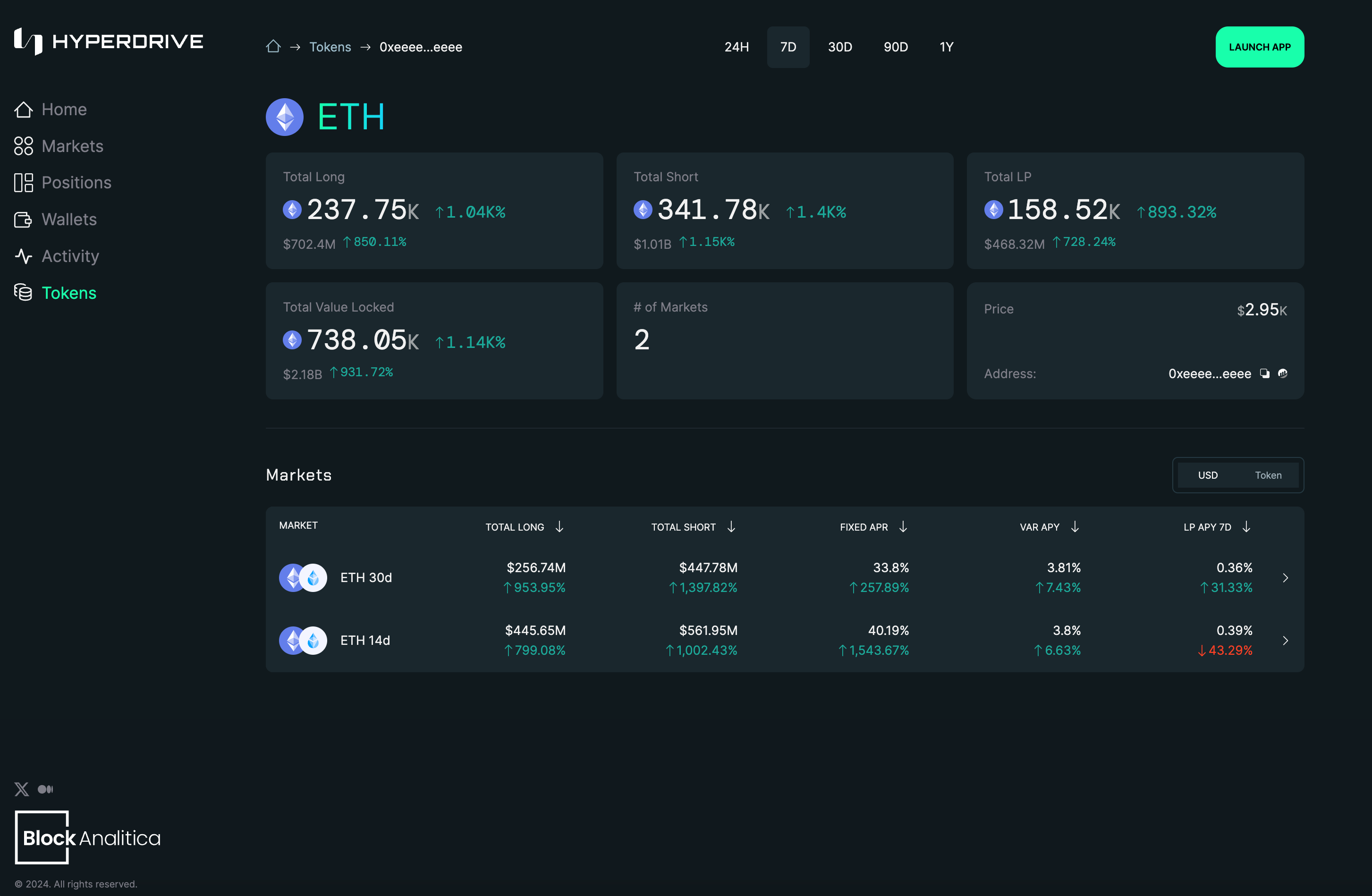Select the 24H time range
Screen dimensions: 1372x896
pyautogui.click(x=736, y=47)
